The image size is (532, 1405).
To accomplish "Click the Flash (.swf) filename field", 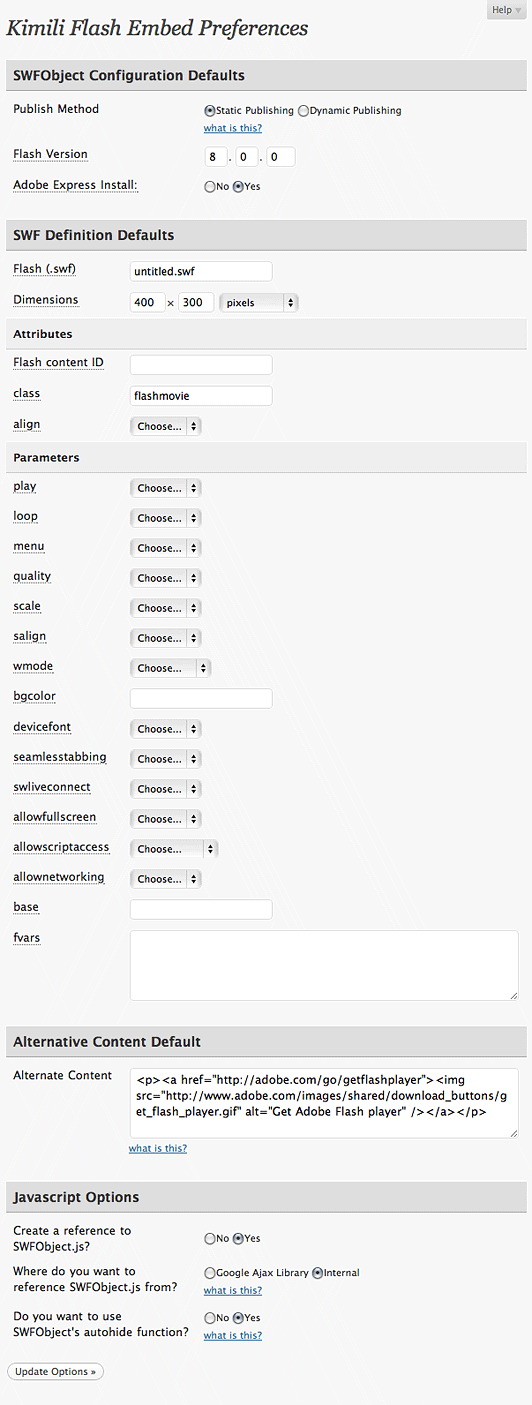I will click(201, 271).
